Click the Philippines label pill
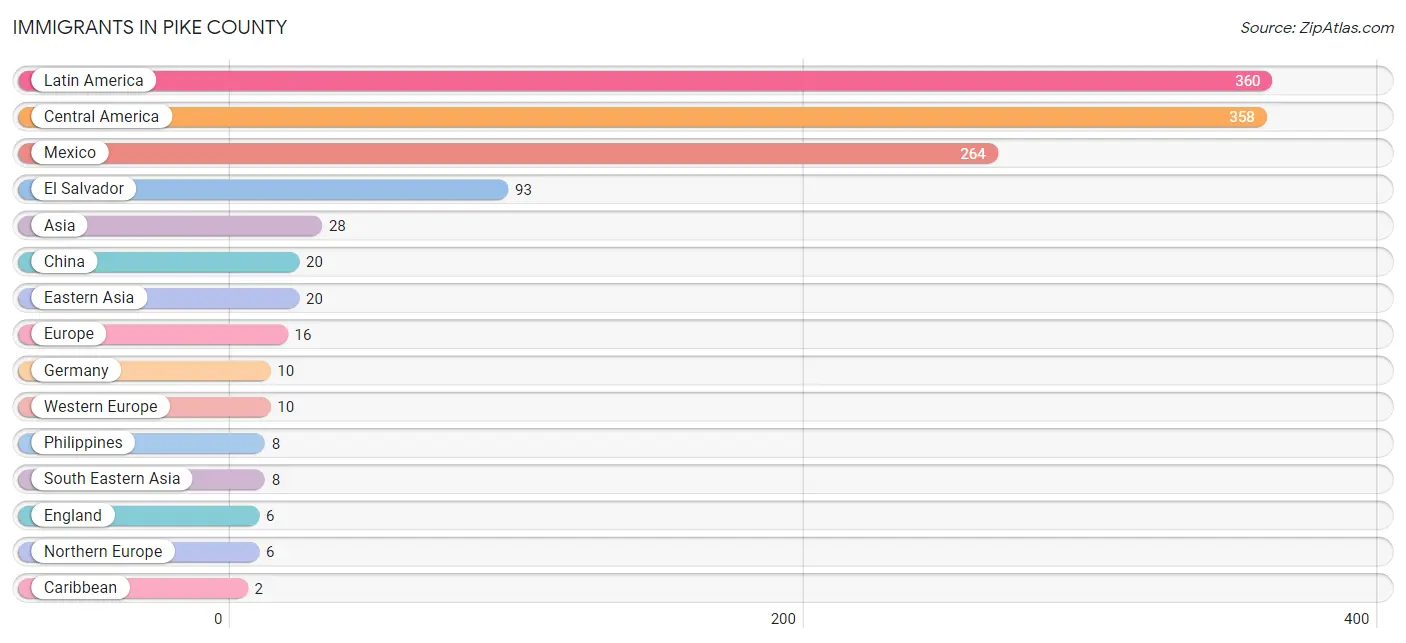The height and width of the screenshot is (643, 1406). click(x=83, y=443)
